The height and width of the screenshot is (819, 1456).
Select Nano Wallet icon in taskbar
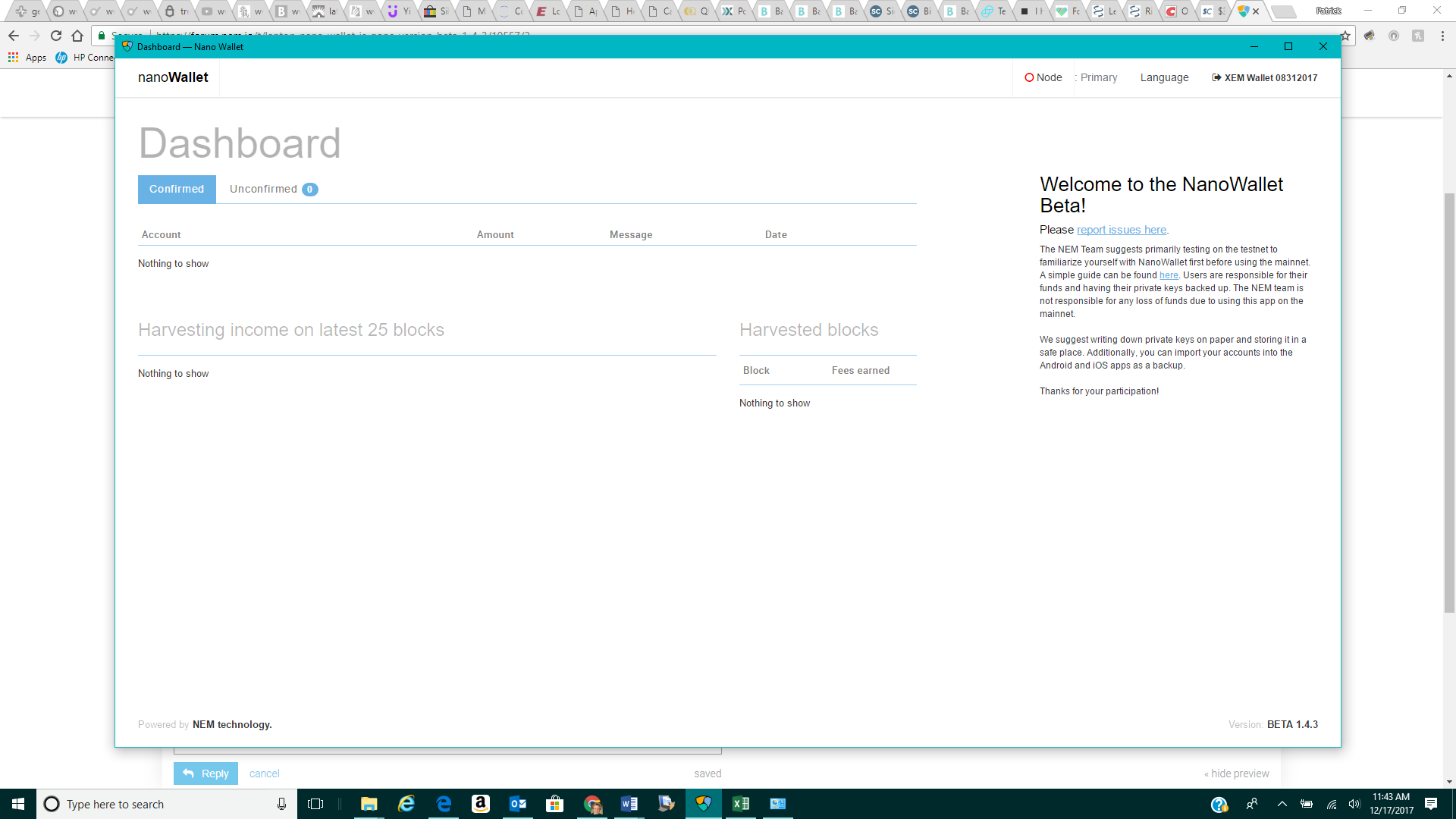704,804
